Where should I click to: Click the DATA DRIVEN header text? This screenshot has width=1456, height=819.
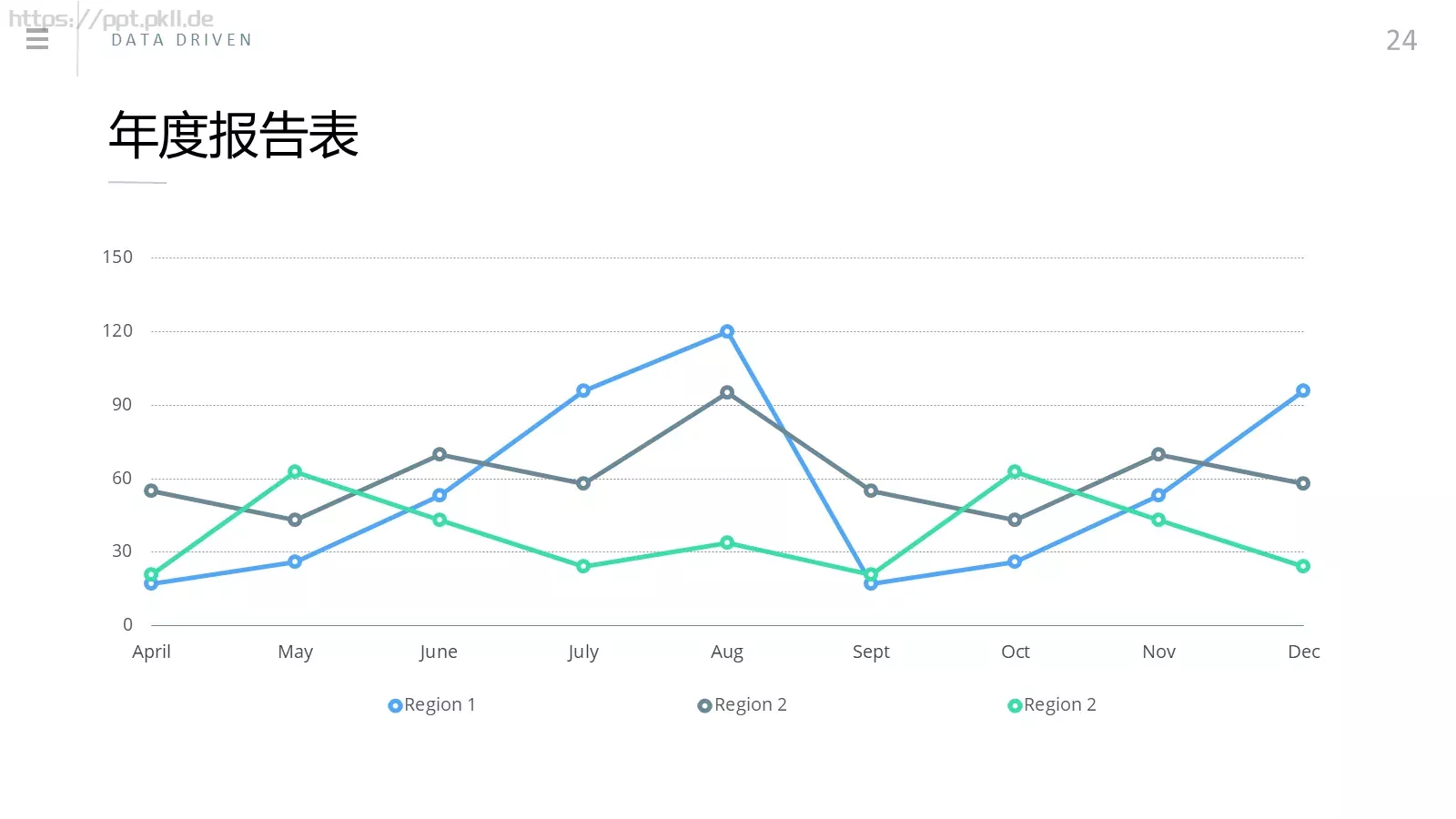(x=182, y=40)
